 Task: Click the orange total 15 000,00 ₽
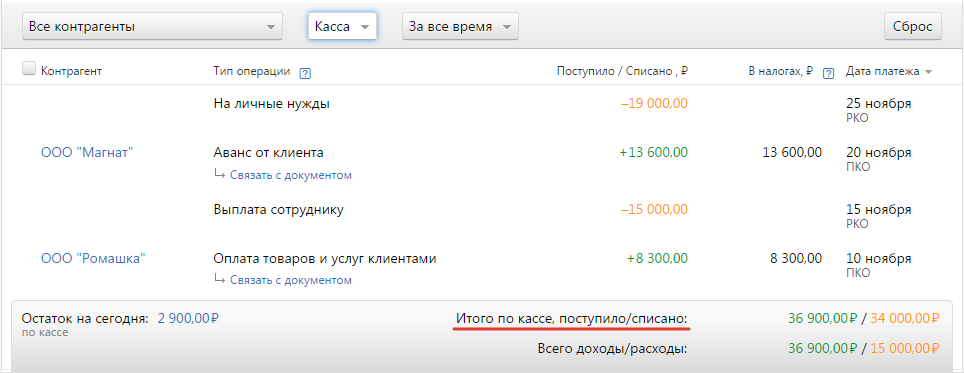coord(905,349)
